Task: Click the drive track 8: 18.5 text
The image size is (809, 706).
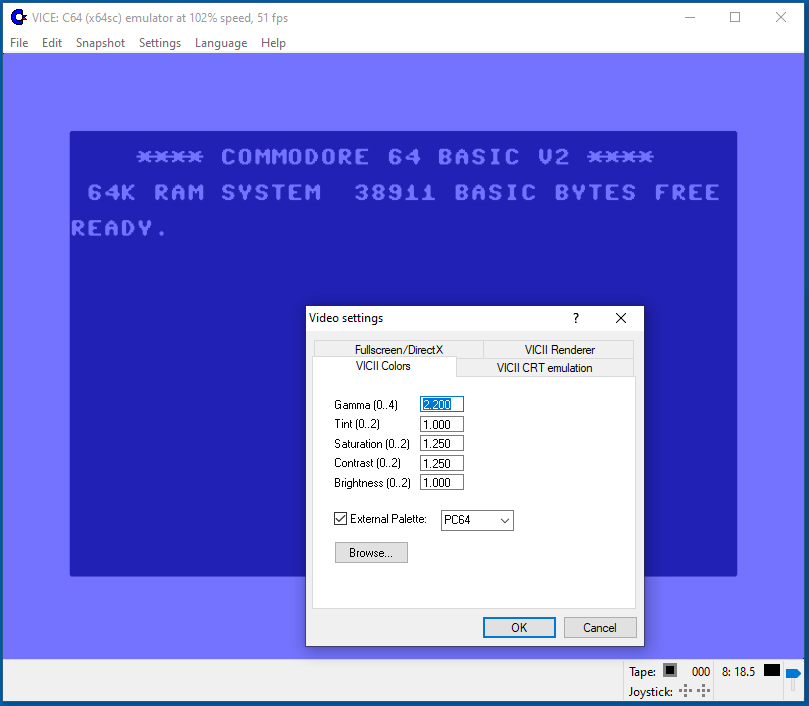Action: 738,671
